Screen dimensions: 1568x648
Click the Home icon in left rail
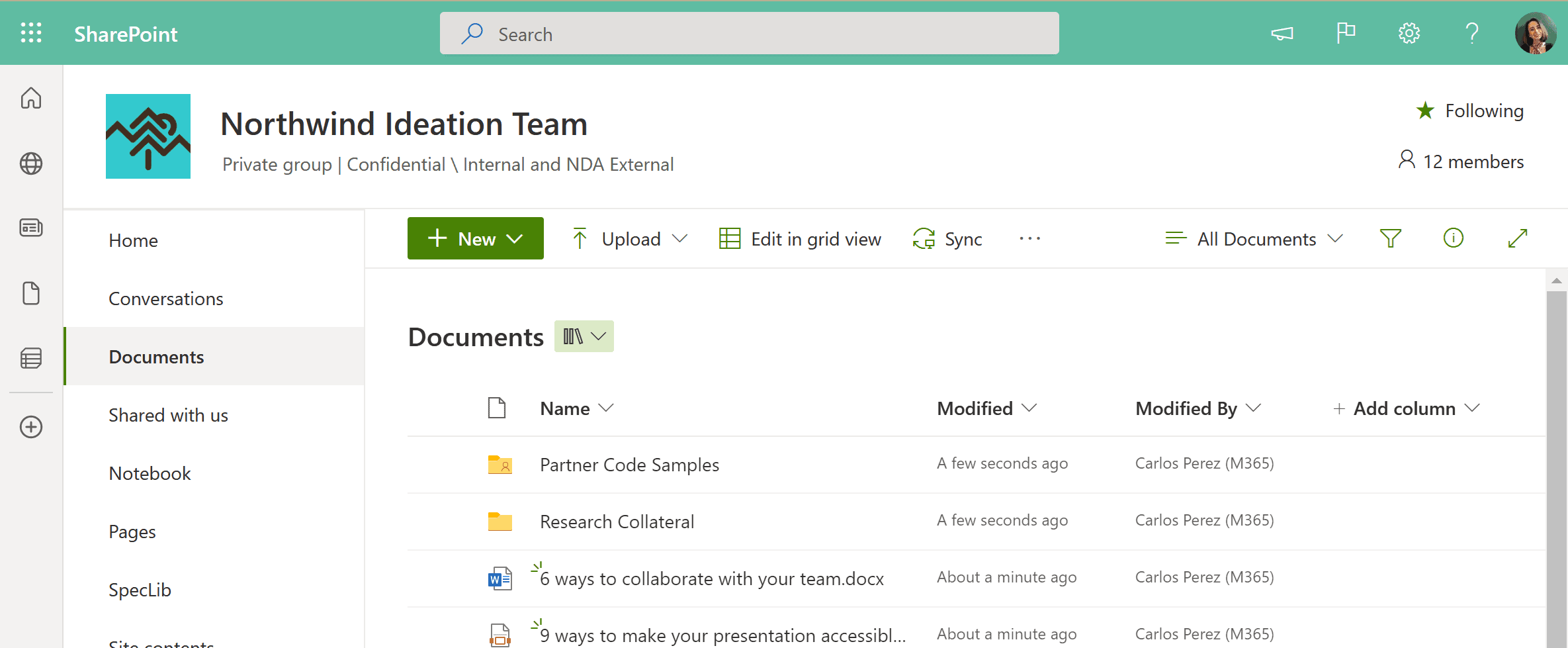[31, 98]
